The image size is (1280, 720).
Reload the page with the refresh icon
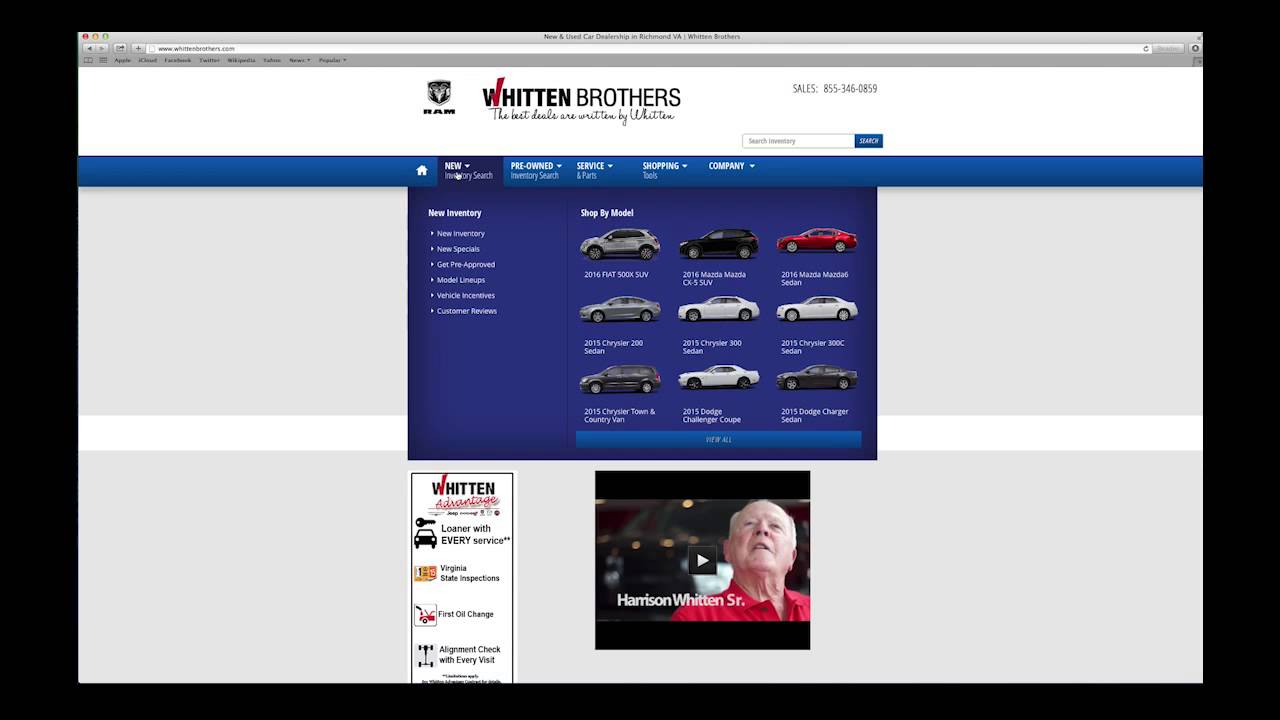click(1146, 48)
